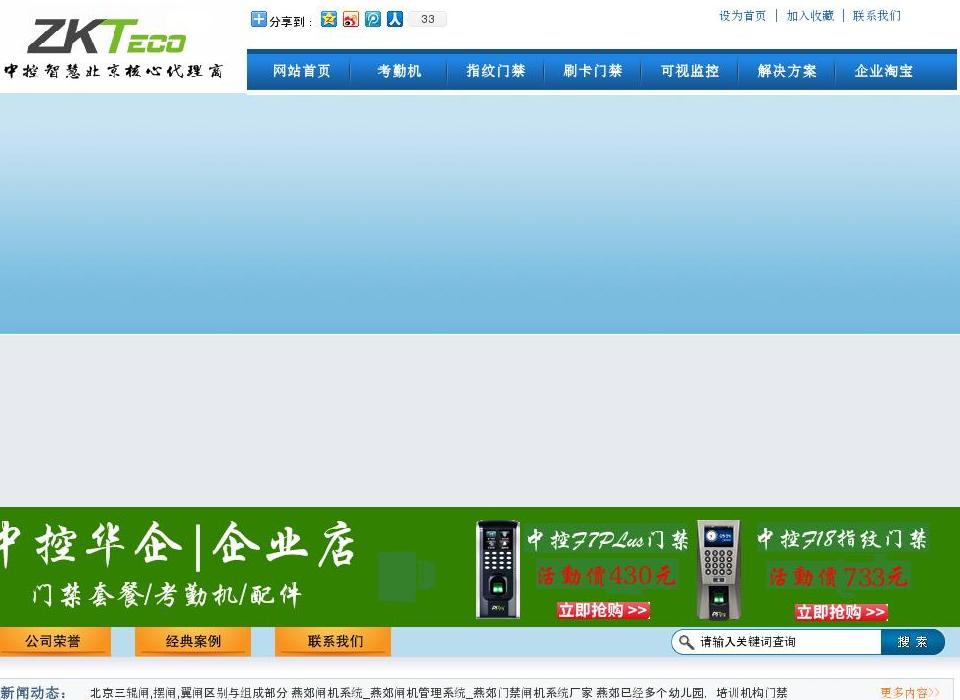The height and width of the screenshot is (700, 960).
Task: Open 企业淘宝 navigation tab
Action: coord(884,71)
